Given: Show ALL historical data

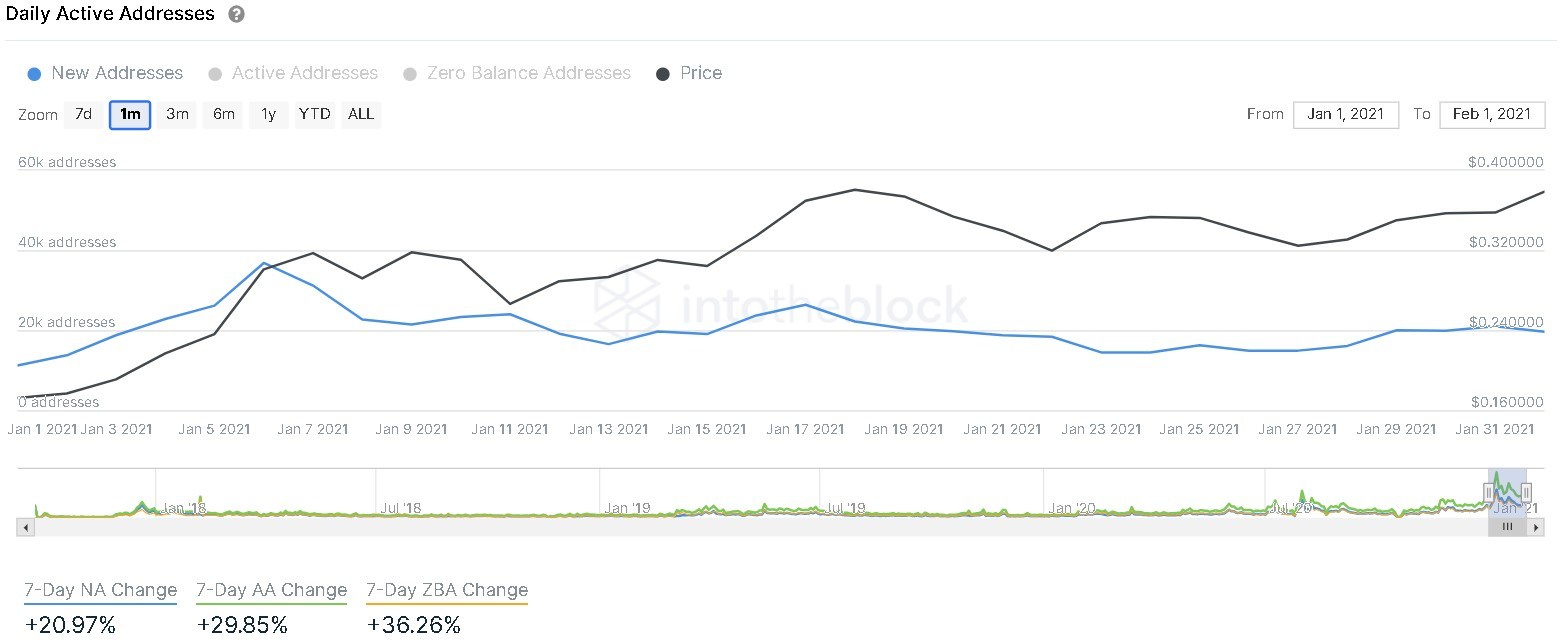Looking at the screenshot, I should tap(361, 114).
